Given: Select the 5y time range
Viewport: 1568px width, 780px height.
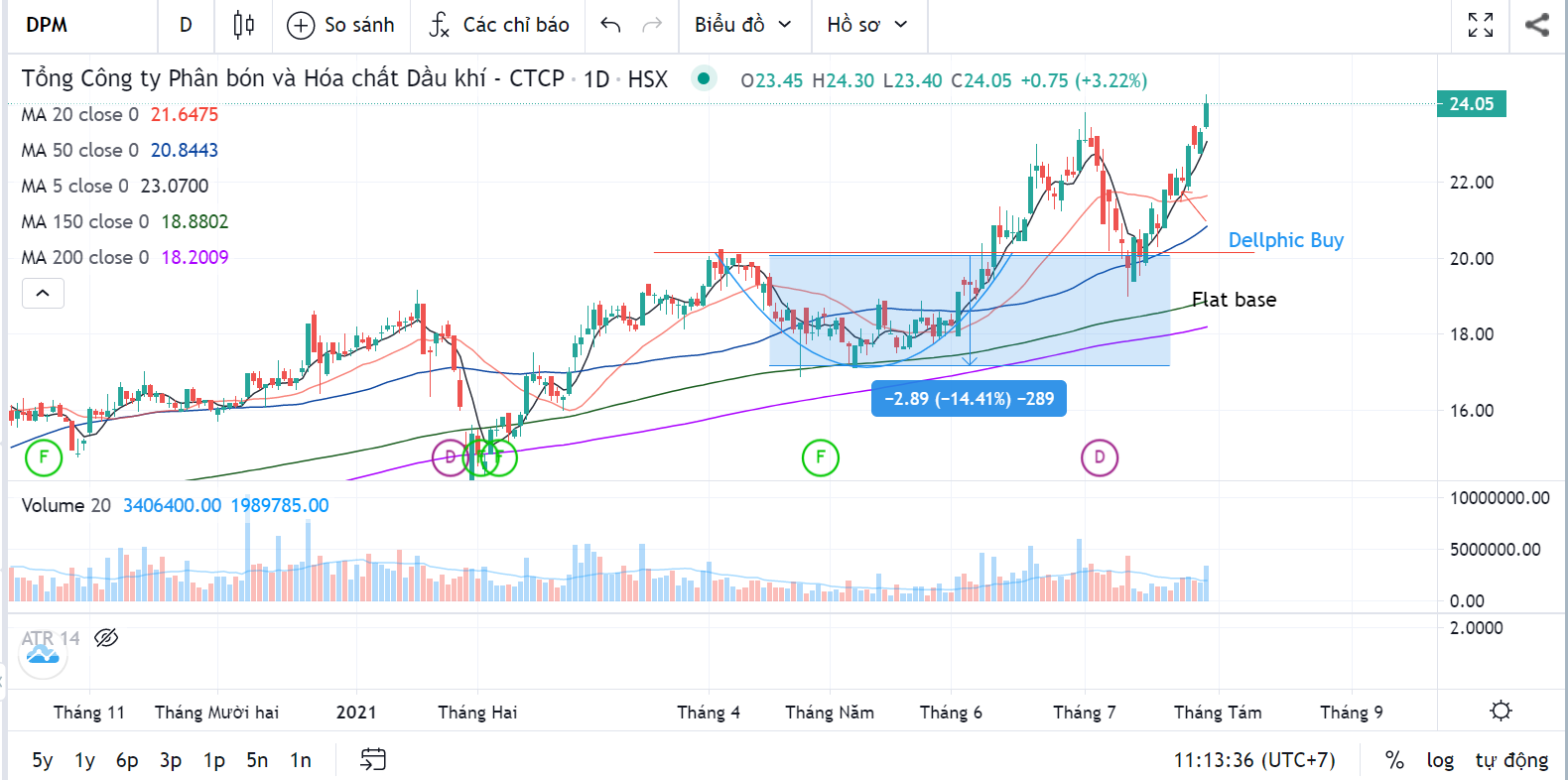Looking at the screenshot, I should coord(43,760).
